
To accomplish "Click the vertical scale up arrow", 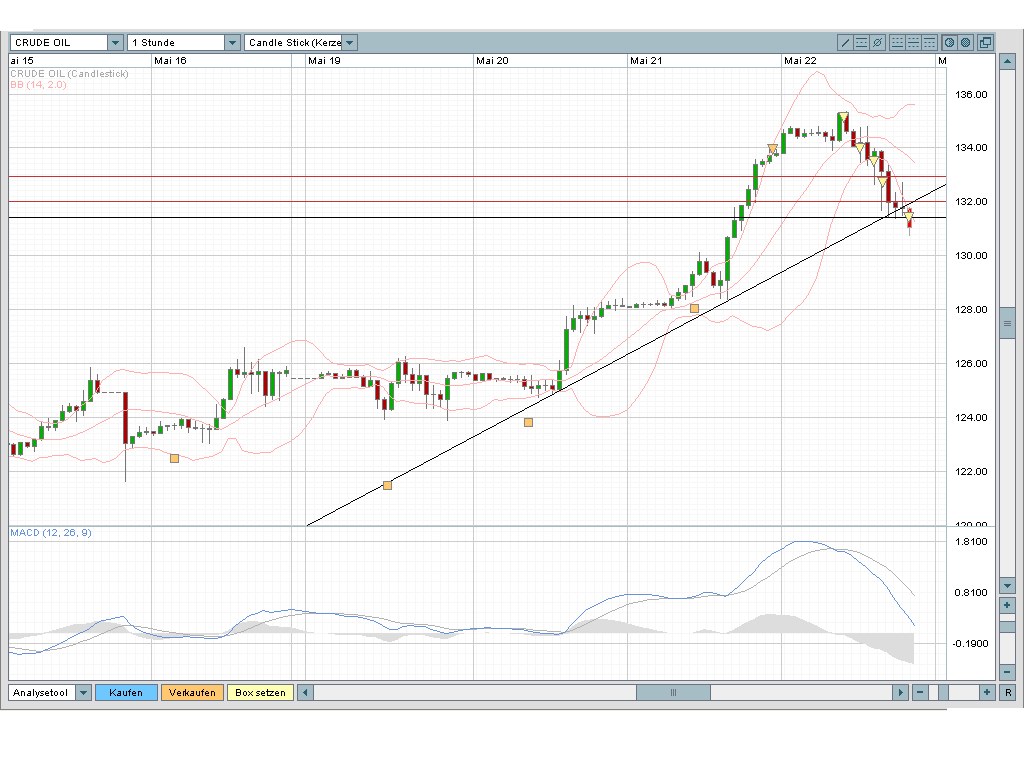I will tap(1007, 62).
